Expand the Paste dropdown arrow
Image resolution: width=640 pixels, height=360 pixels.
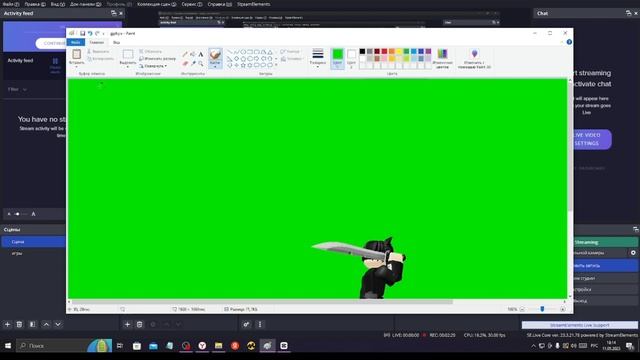76,66
